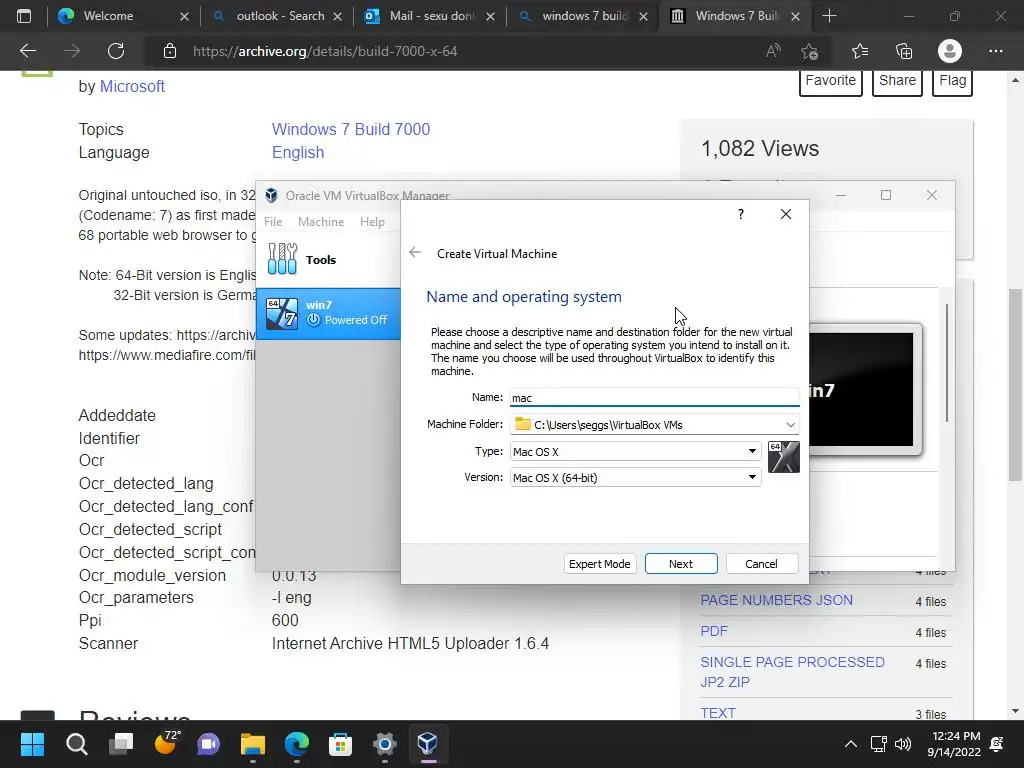Open the tab actions menu icon
The height and width of the screenshot is (768, 1024).
24,16
